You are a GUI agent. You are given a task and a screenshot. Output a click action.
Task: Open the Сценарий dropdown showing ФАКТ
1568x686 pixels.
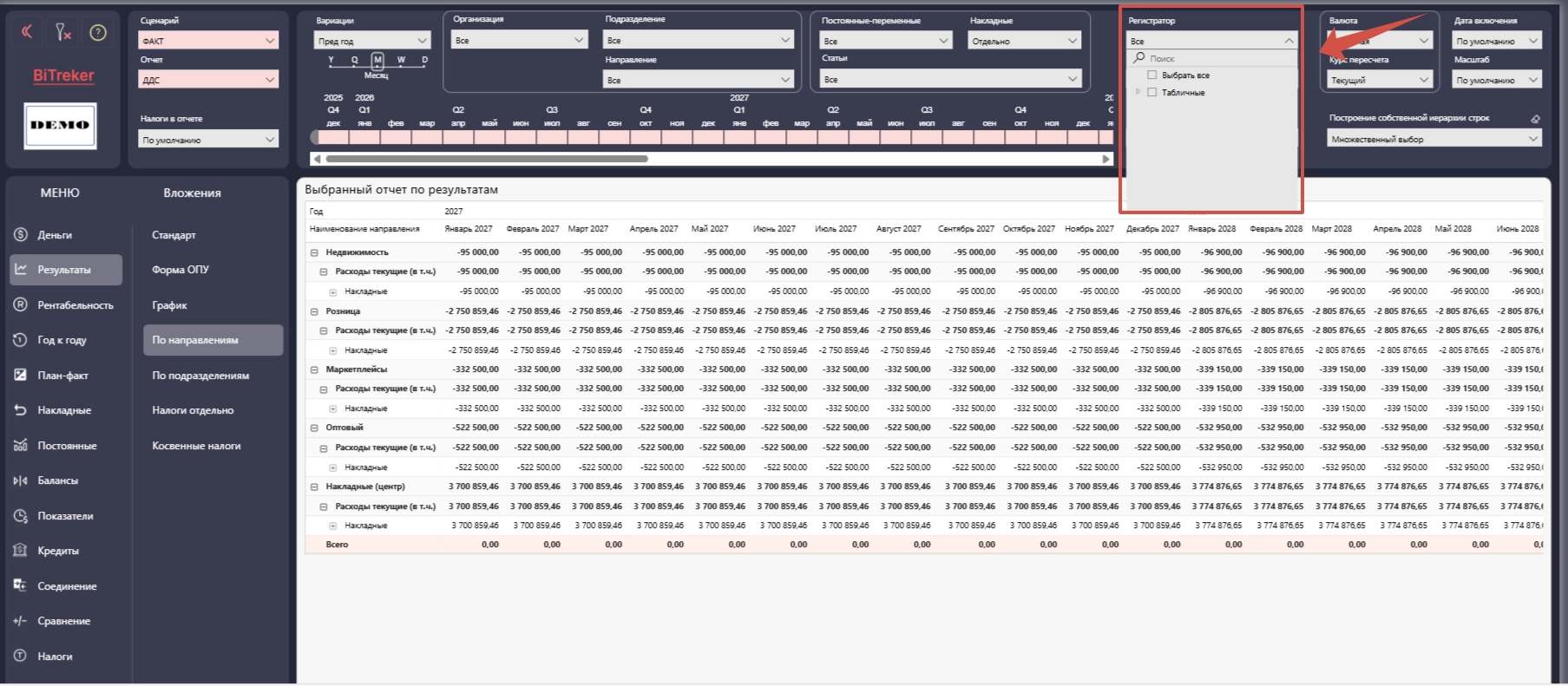[x=208, y=41]
